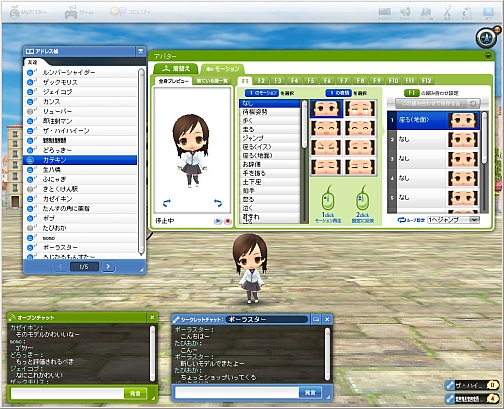The width and height of the screenshot is (504, 409).
Task: Open the My Avatar menu icon
Action: tap(15, 12)
